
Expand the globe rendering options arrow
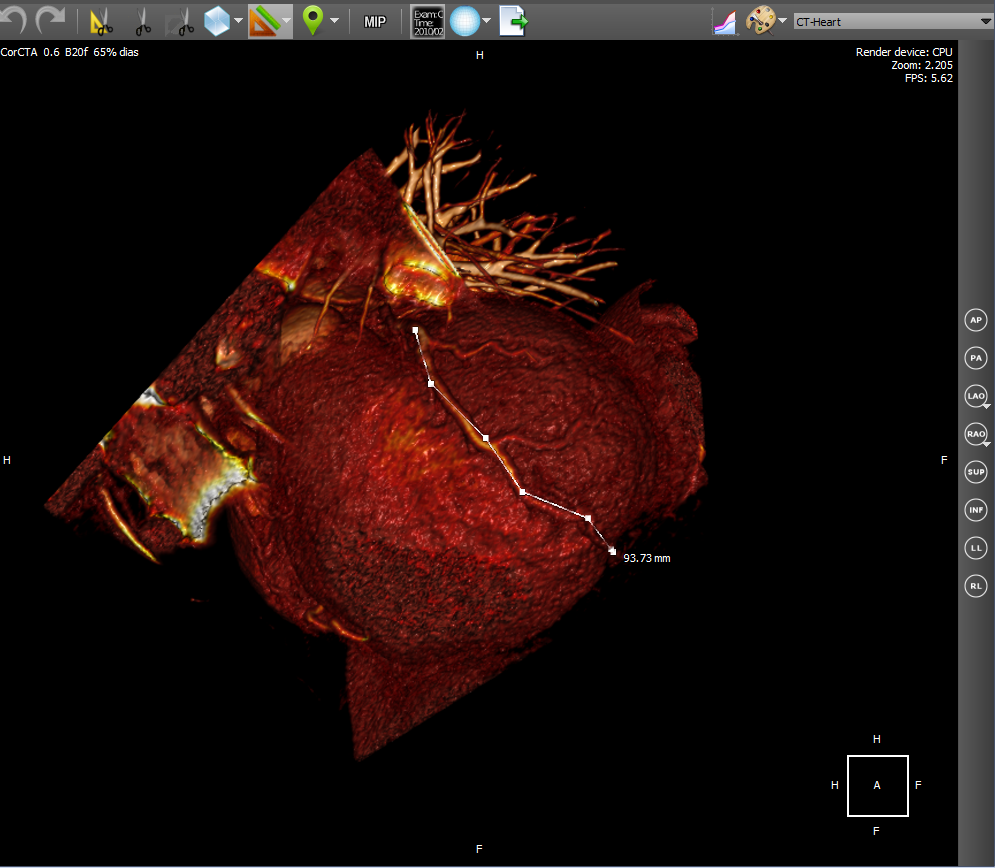tap(487, 21)
